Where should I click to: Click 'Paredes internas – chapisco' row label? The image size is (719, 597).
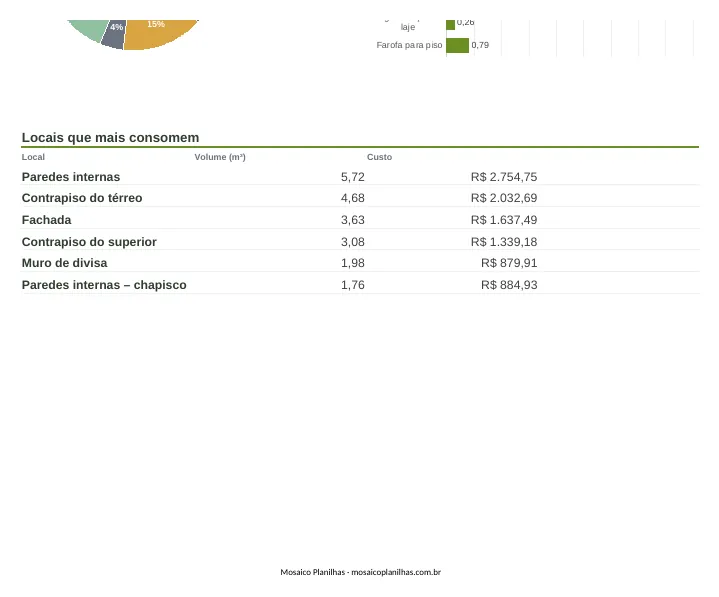coord(104,285)
